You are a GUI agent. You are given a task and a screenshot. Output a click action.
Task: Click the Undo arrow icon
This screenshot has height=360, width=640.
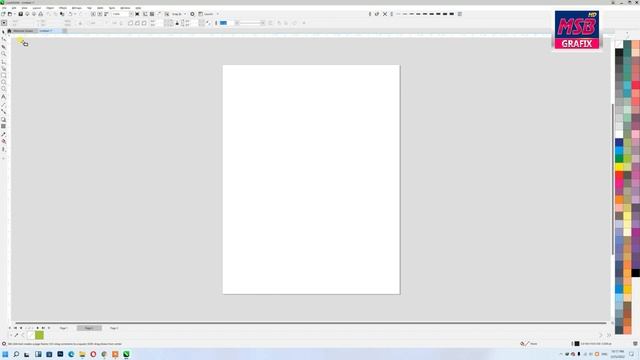[x=70, y=14]
